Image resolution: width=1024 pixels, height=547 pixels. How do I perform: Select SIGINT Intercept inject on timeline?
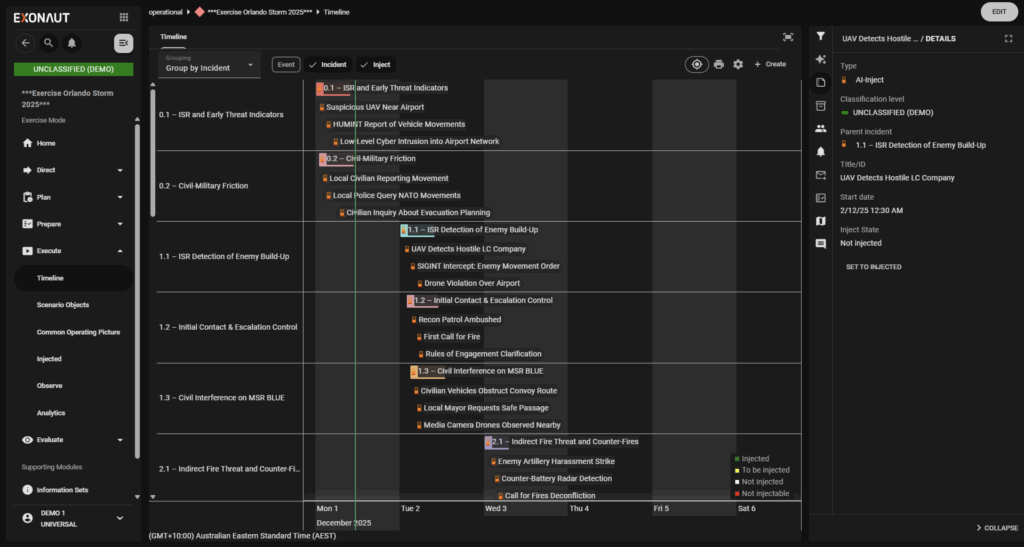pyautogui.click(x=487, y=266)
